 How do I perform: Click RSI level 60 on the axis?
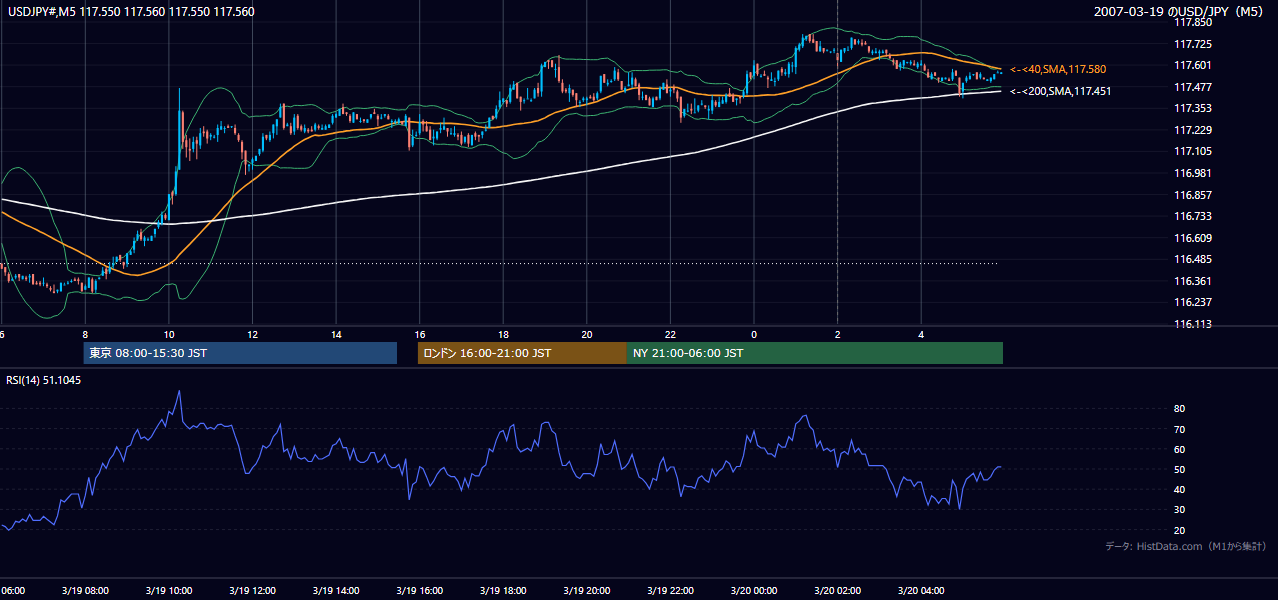[1179, 449]
